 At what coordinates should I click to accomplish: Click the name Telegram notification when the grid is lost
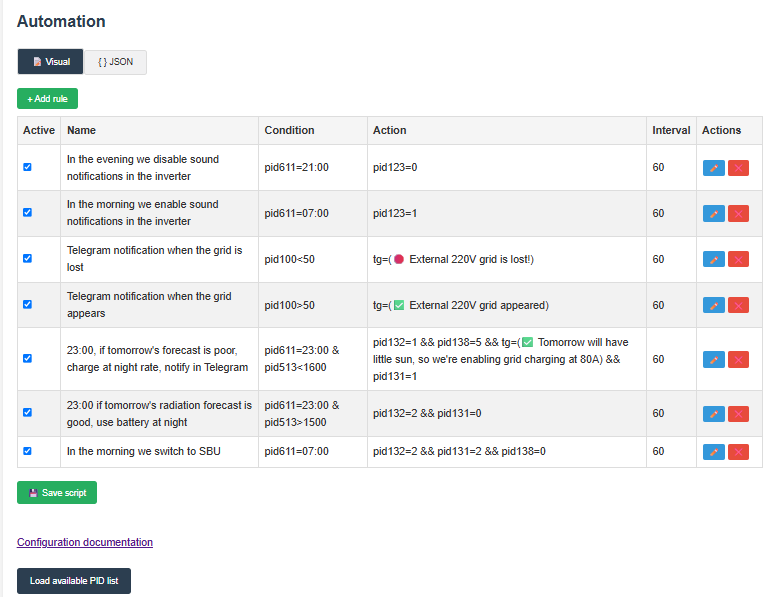click(x=154, y=259)
